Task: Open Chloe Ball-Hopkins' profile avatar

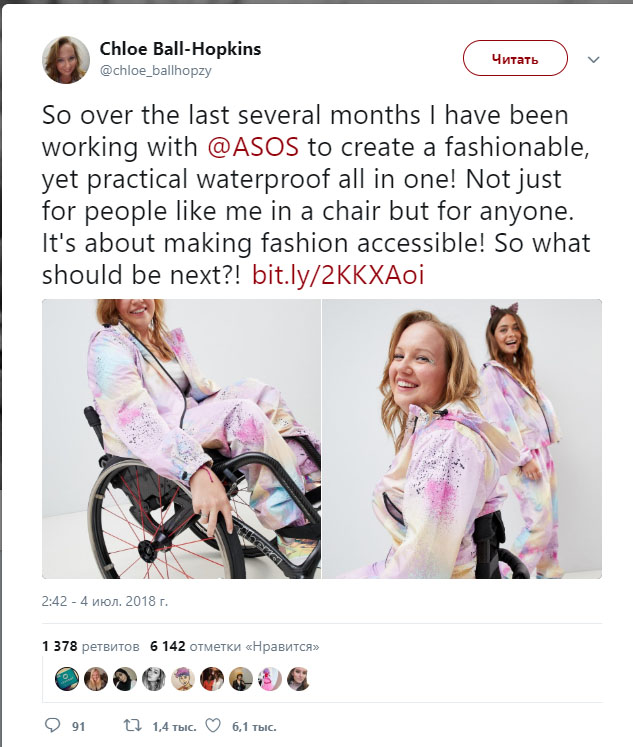Action: pyautogui.click(x=66, y=59)
